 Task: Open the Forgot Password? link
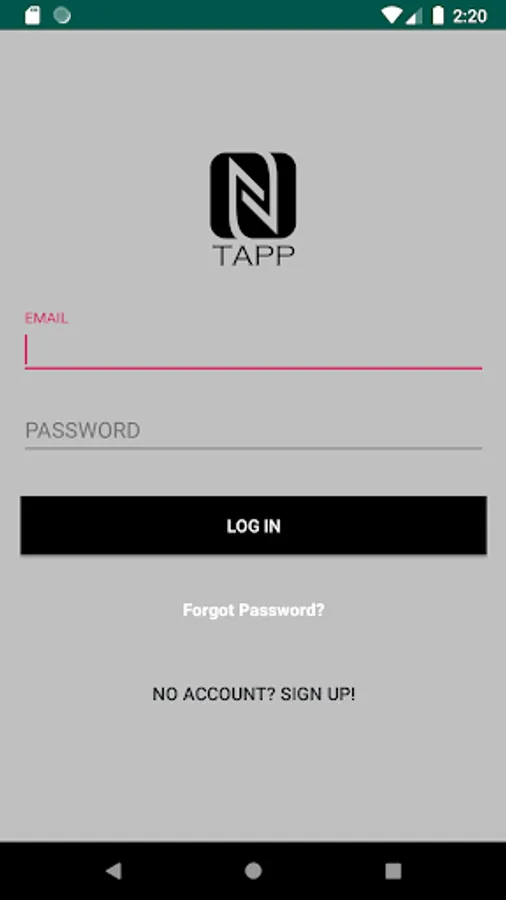pos(253,610)
